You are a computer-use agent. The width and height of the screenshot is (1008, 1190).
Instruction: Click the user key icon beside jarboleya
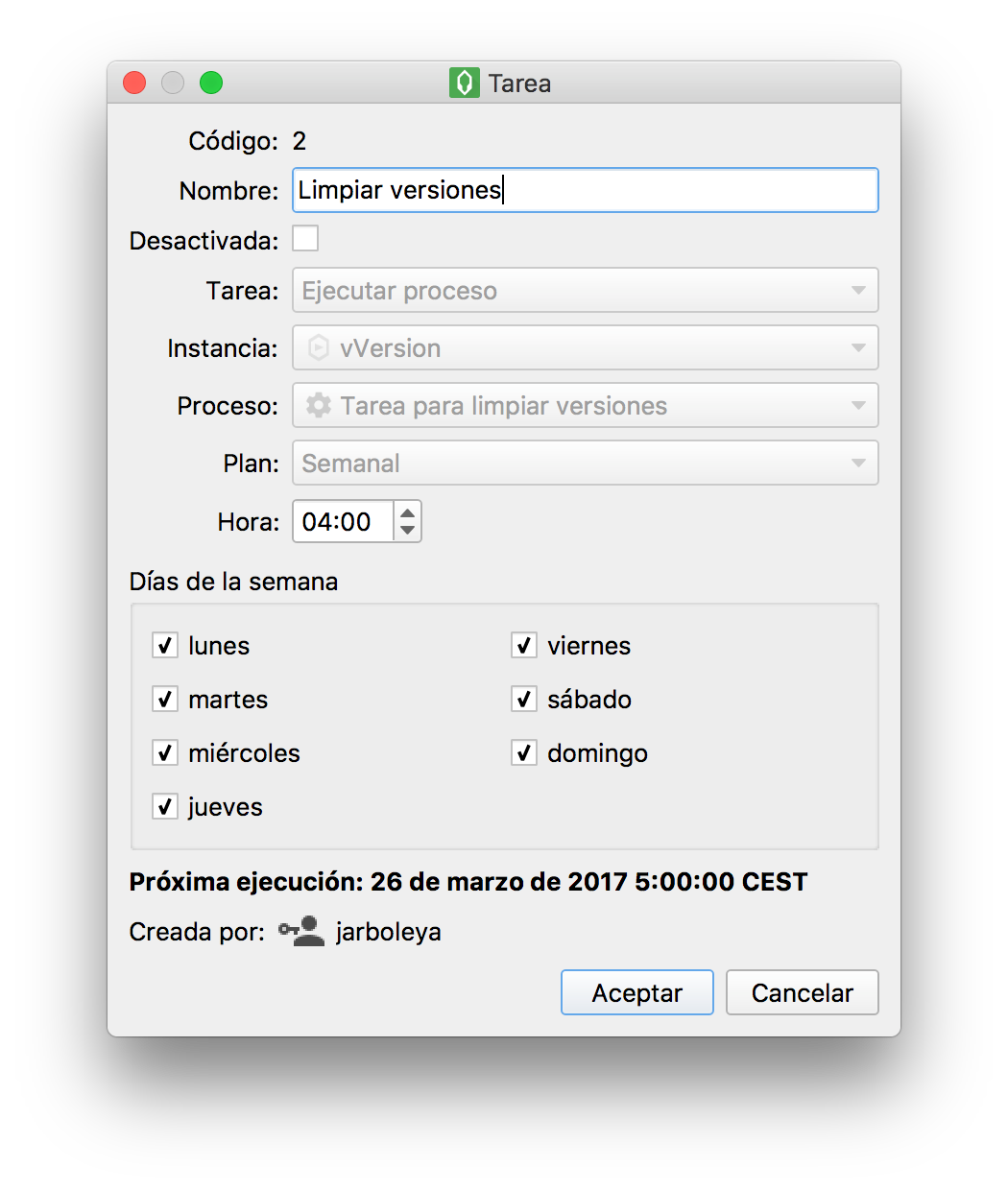pos(301,932)
